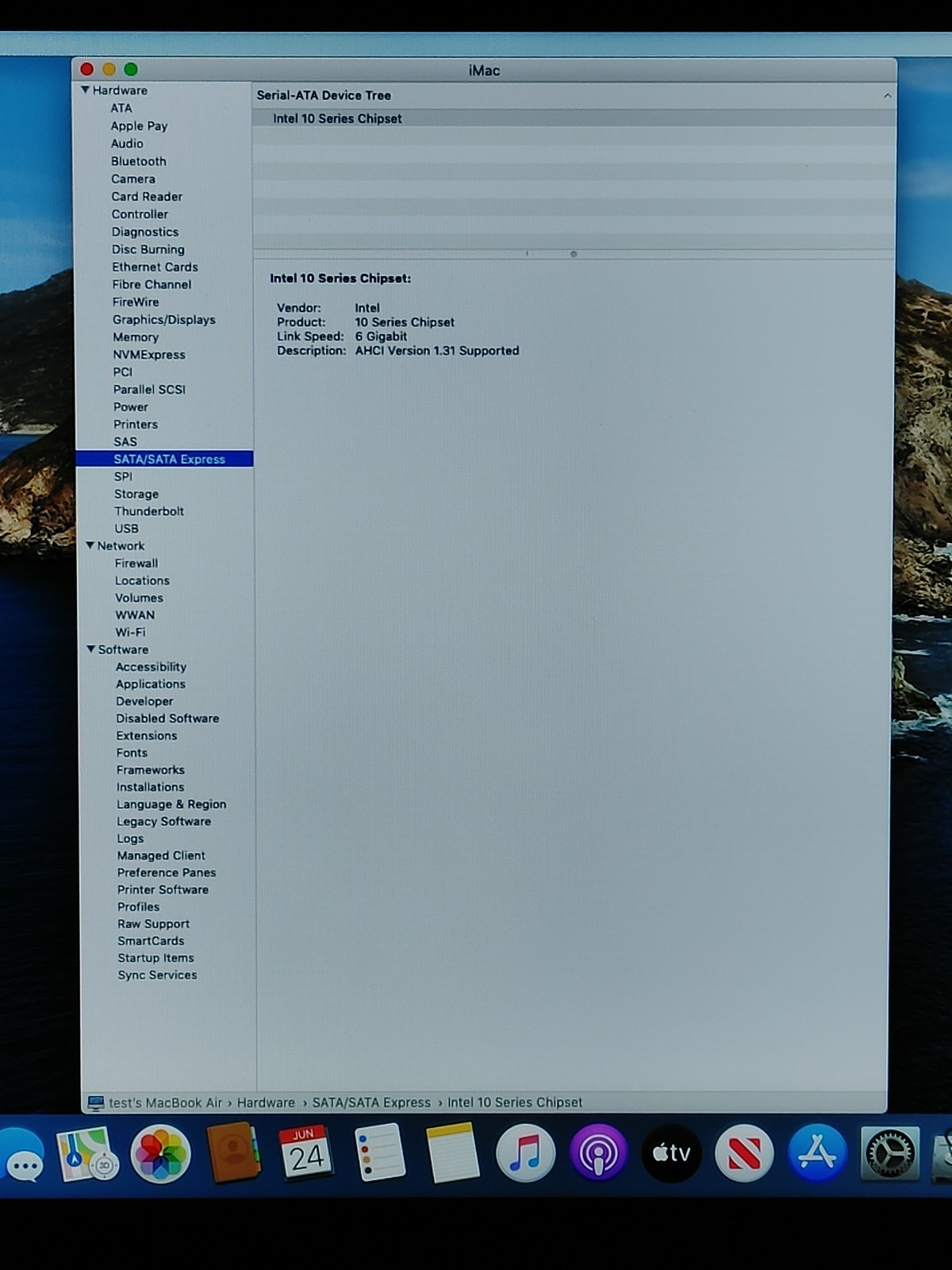Grab the split pane divider handle
The image size is (952, 1270).
574,255
